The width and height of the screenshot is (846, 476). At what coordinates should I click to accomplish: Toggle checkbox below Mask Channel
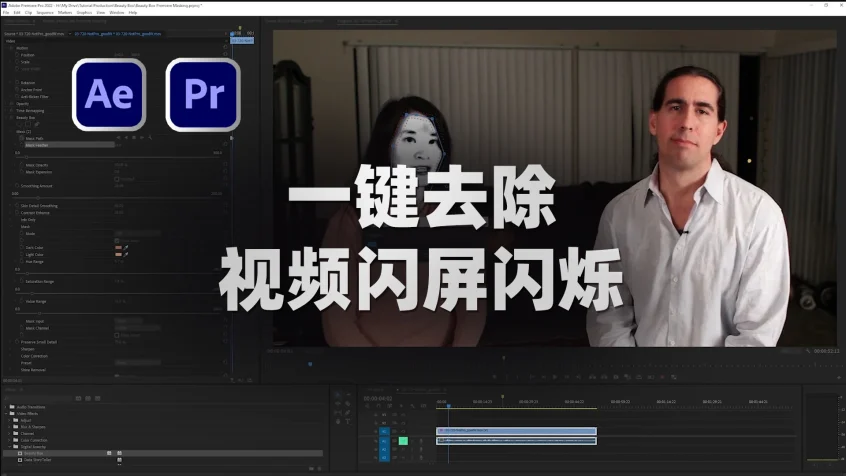[x=117, y=335]
